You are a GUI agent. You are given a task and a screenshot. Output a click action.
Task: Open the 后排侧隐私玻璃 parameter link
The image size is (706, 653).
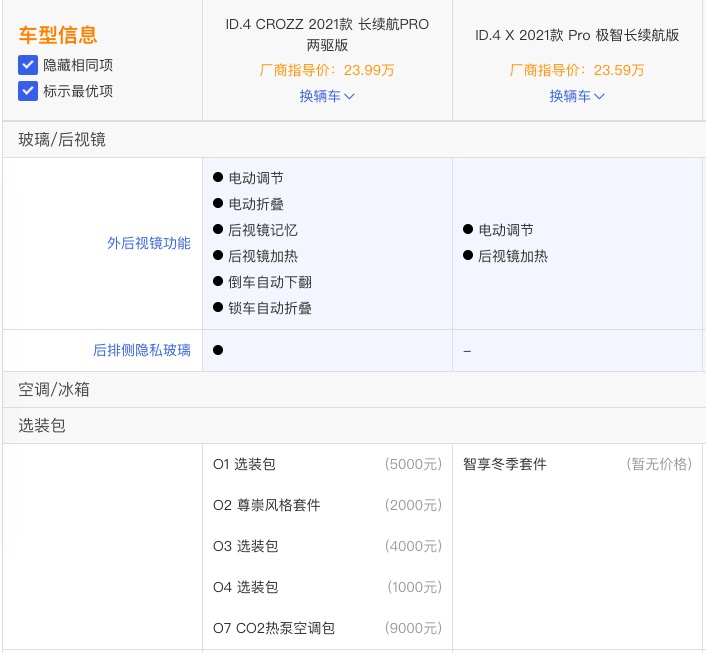tap(142, 350)
